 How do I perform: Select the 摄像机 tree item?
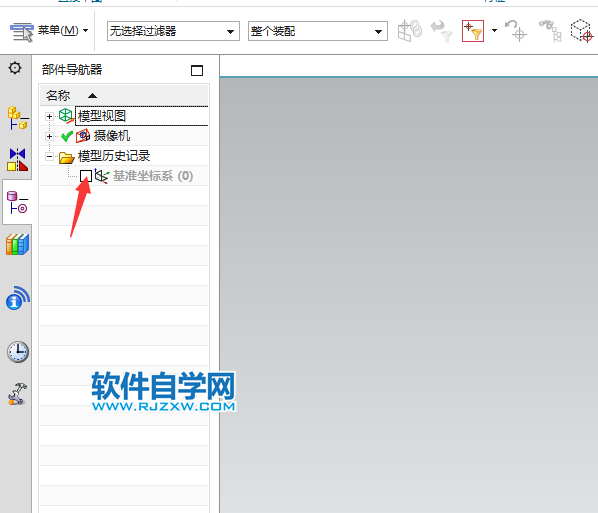(112, 136)
